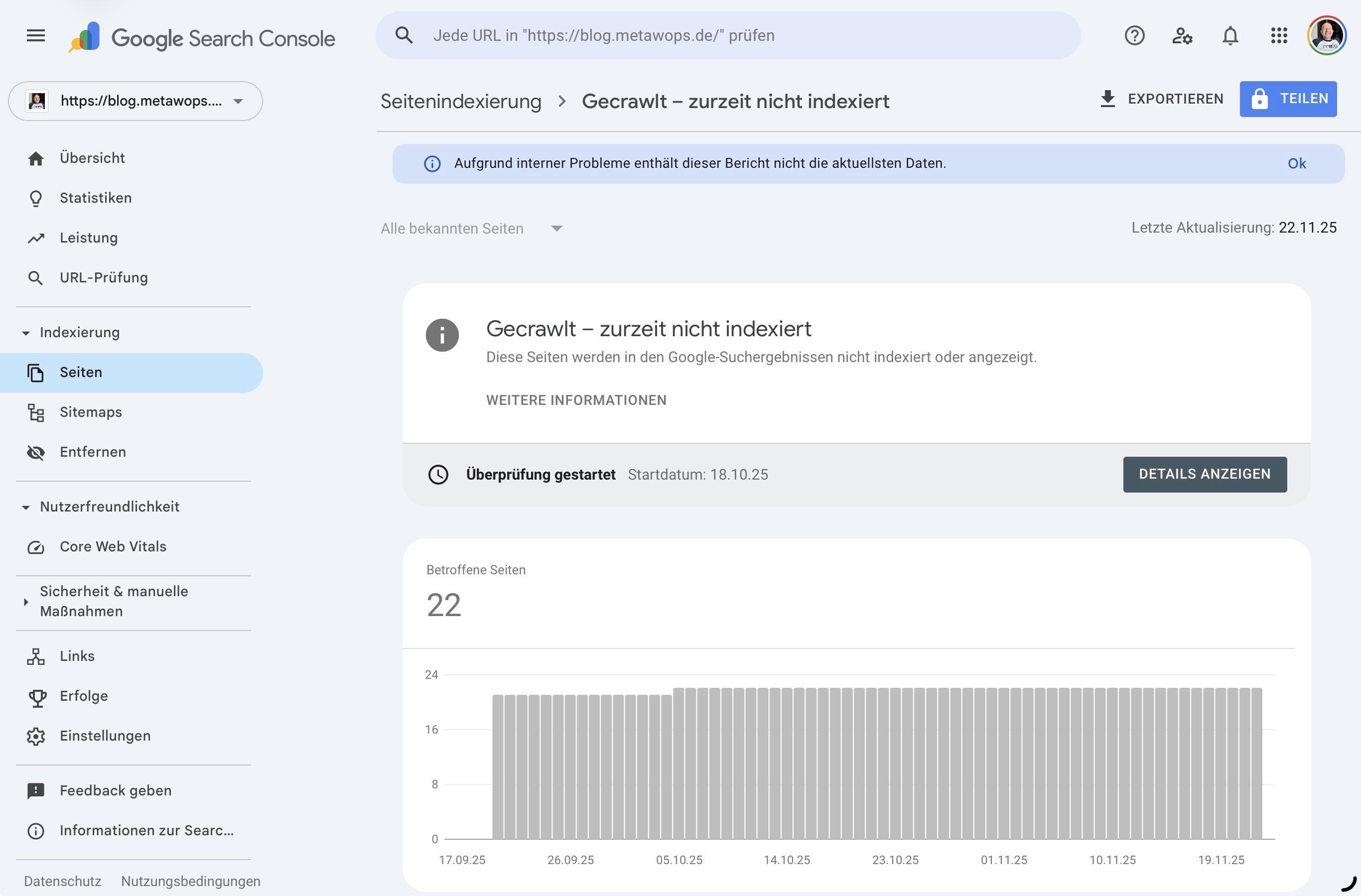Screen dimensions: 1361x896
Task: Click the info icon beside the Gecrawlt title
Action: click(x=442, y=335)
